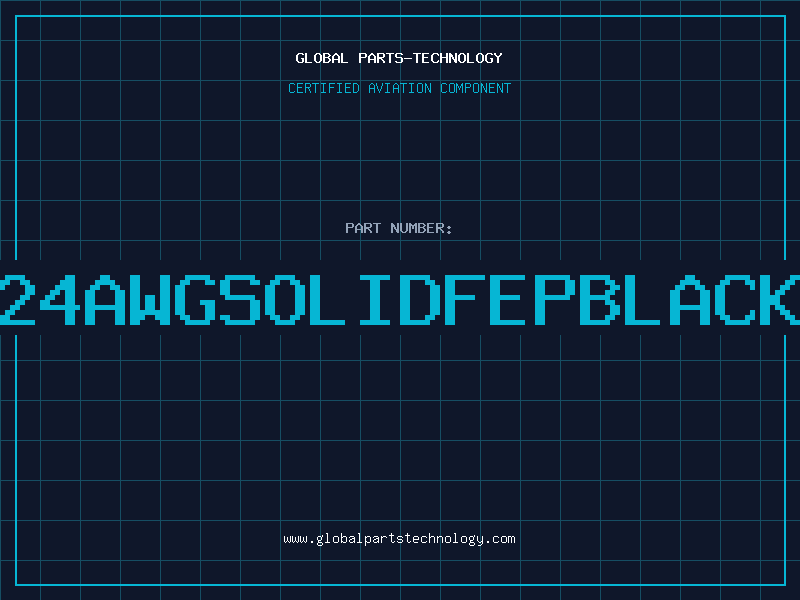This screenshot has width=800, height=600.
Task: Click the PART NUMBER: label
Action: (399, 228)
